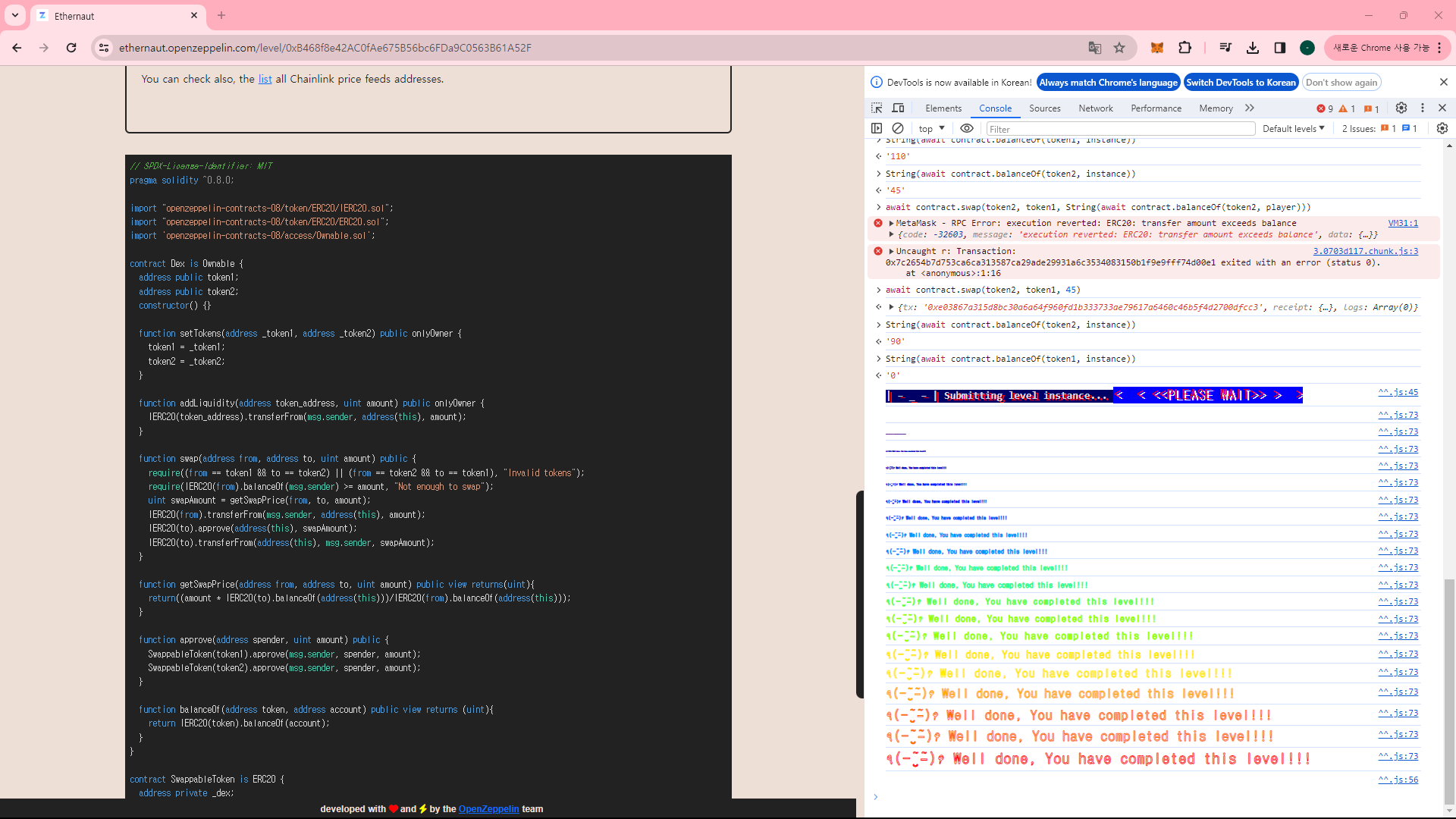Screen dimensions: 1456x819
Task: Open the ^^.js:56 source link
Action: (1398, 780)
